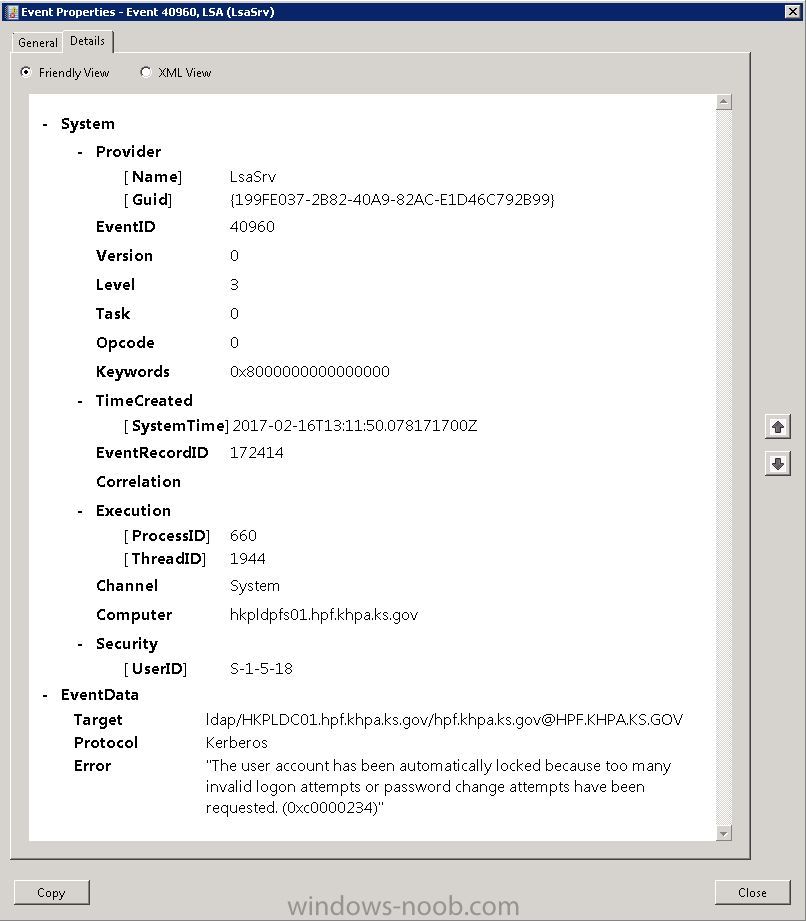Viewport: 806px width, 921px height.
Task: Click the Level value 3
Action: tap(234, 285)
